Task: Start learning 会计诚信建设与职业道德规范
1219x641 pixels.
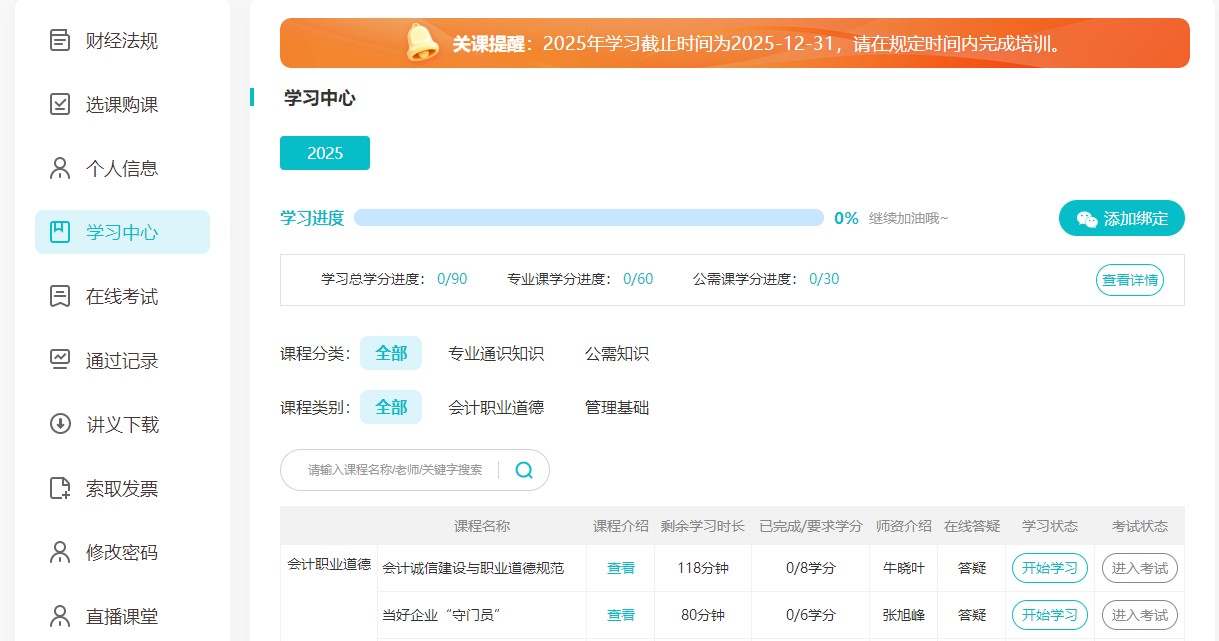Action: tap(1048, 567)
